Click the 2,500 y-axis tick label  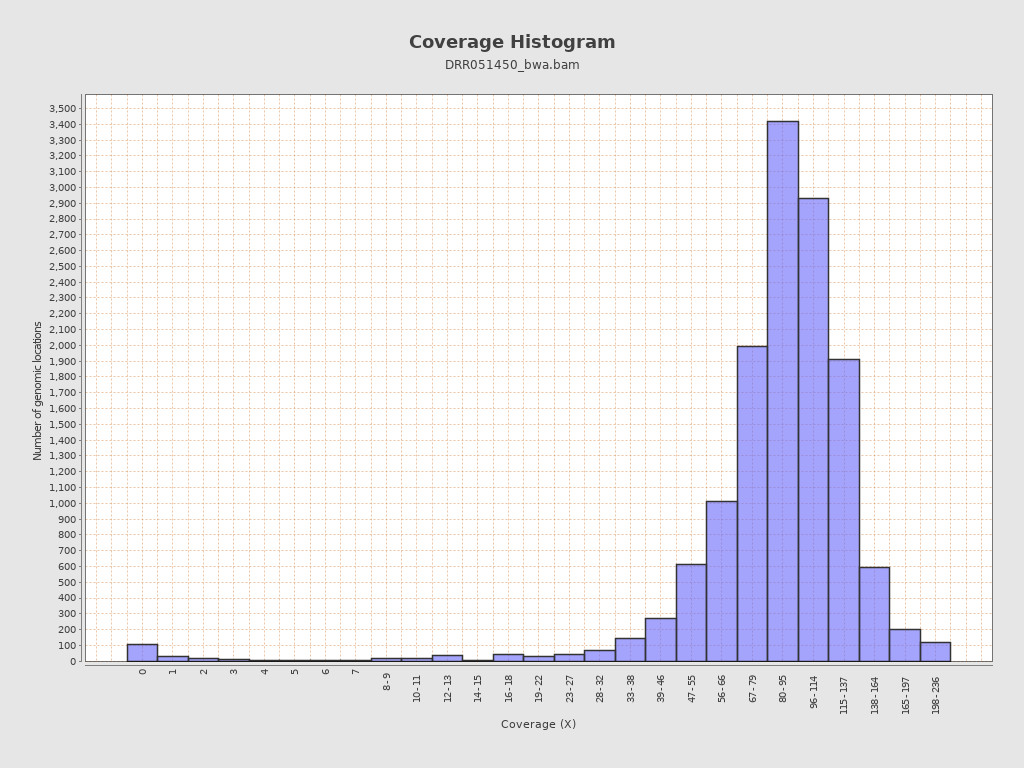[63, 266]
